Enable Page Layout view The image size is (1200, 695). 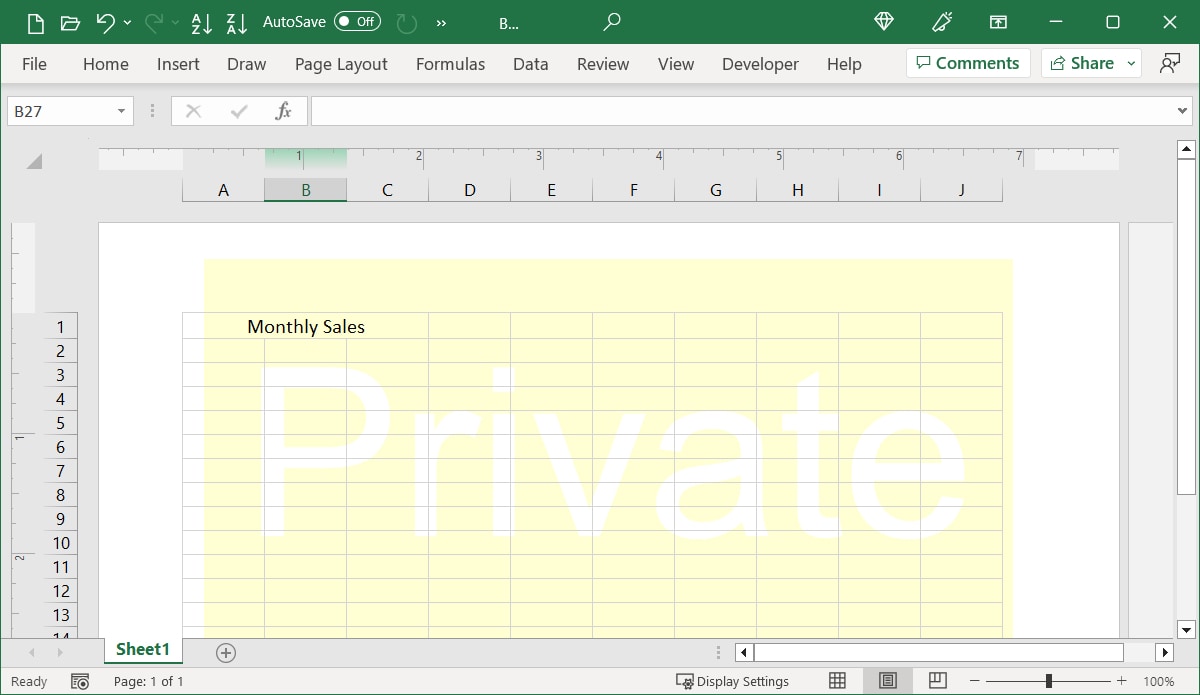coord(887,681)
